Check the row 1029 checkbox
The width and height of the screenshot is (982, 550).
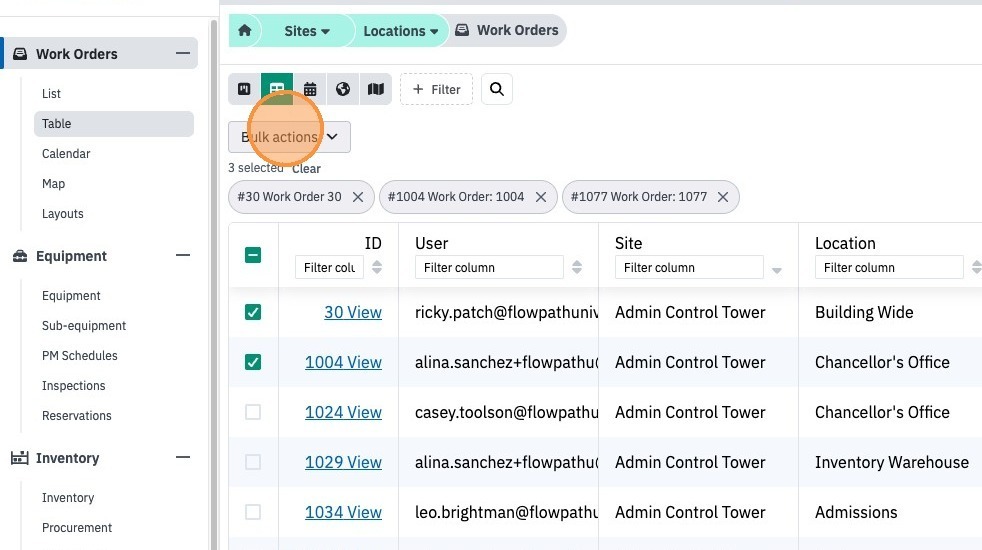click(253, 462)
